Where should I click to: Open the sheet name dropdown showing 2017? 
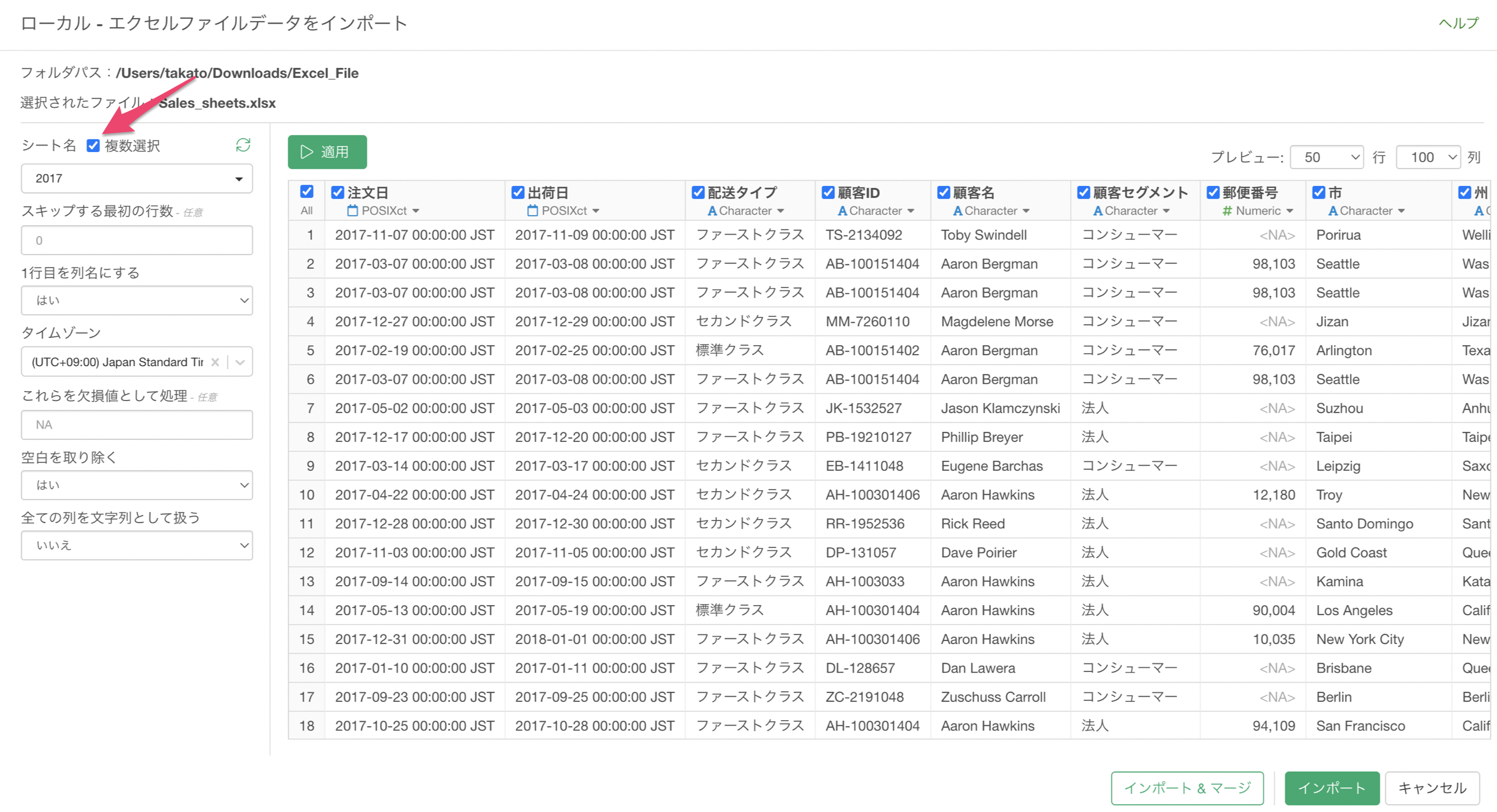coord(137,179)
